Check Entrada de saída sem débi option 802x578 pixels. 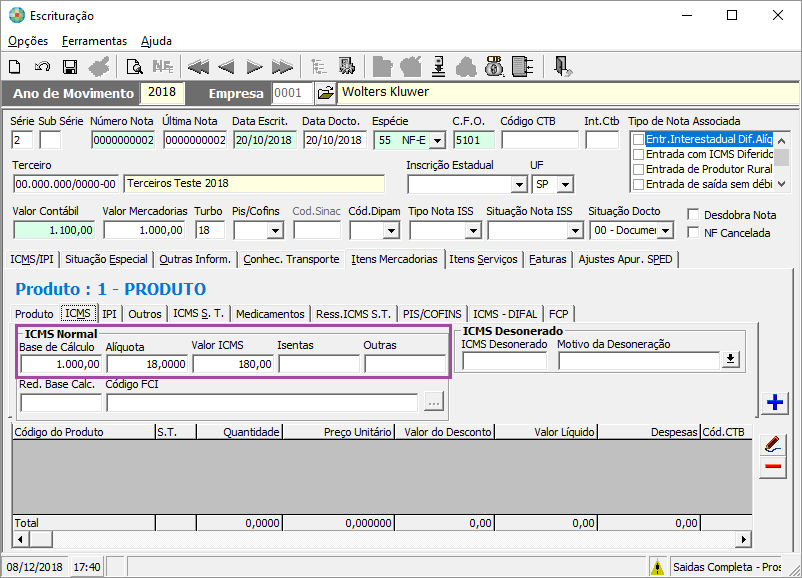click(638, 184)
